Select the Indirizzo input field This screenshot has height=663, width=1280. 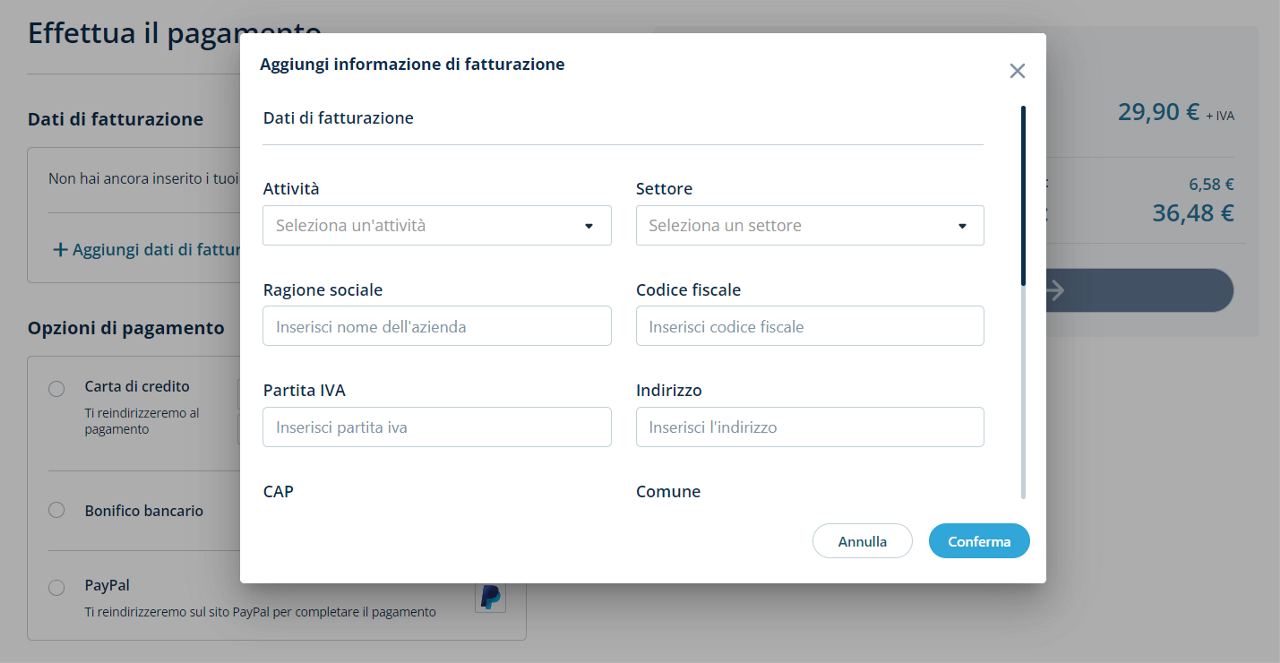[809, 427]
